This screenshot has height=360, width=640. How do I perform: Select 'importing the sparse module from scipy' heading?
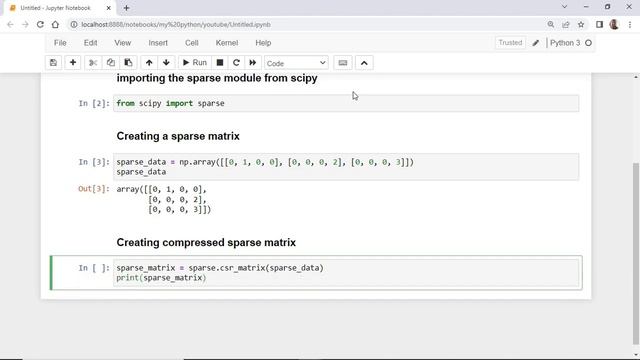click(x=217, y=78)
